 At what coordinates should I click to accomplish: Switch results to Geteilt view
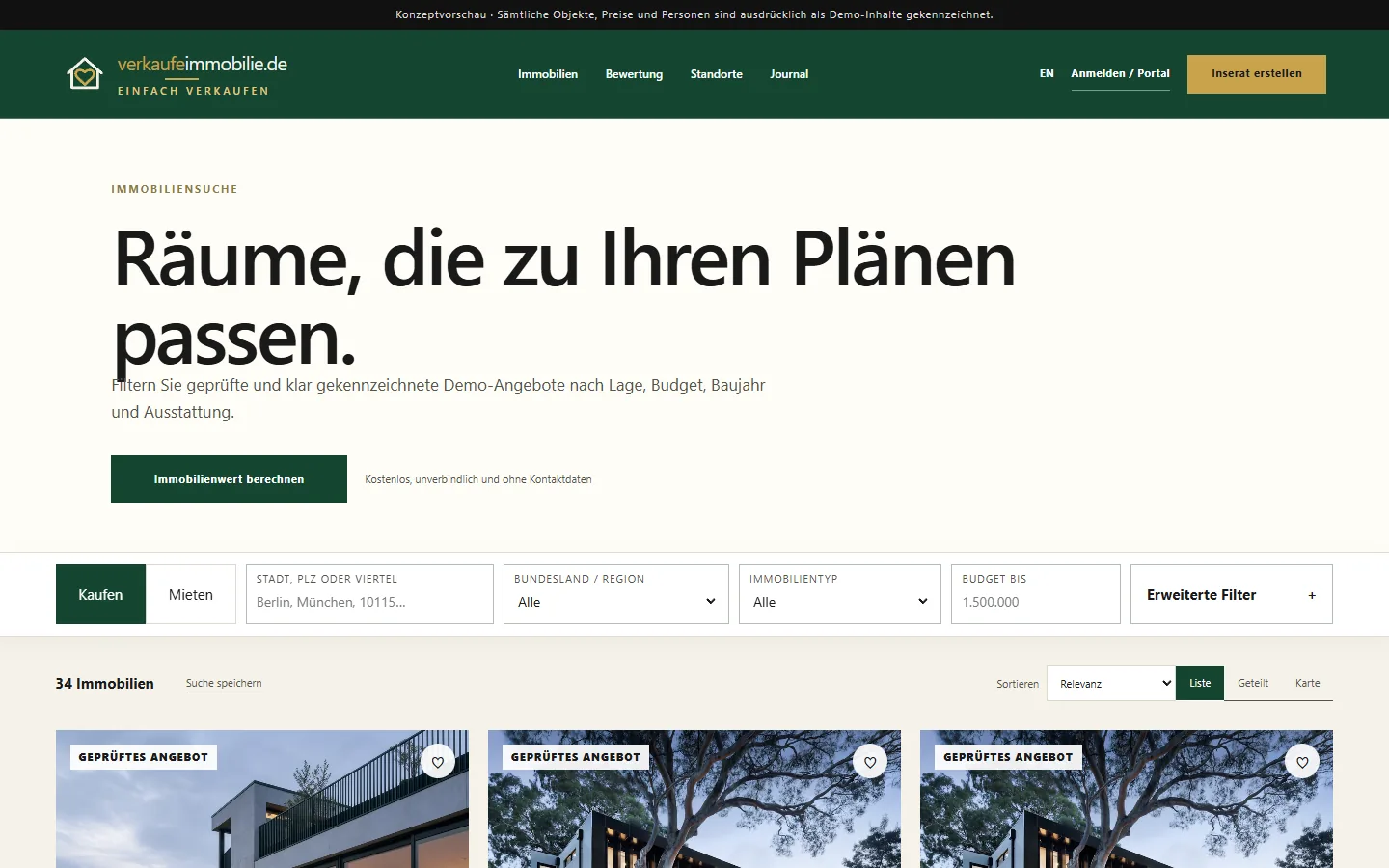coord(1253,683)
